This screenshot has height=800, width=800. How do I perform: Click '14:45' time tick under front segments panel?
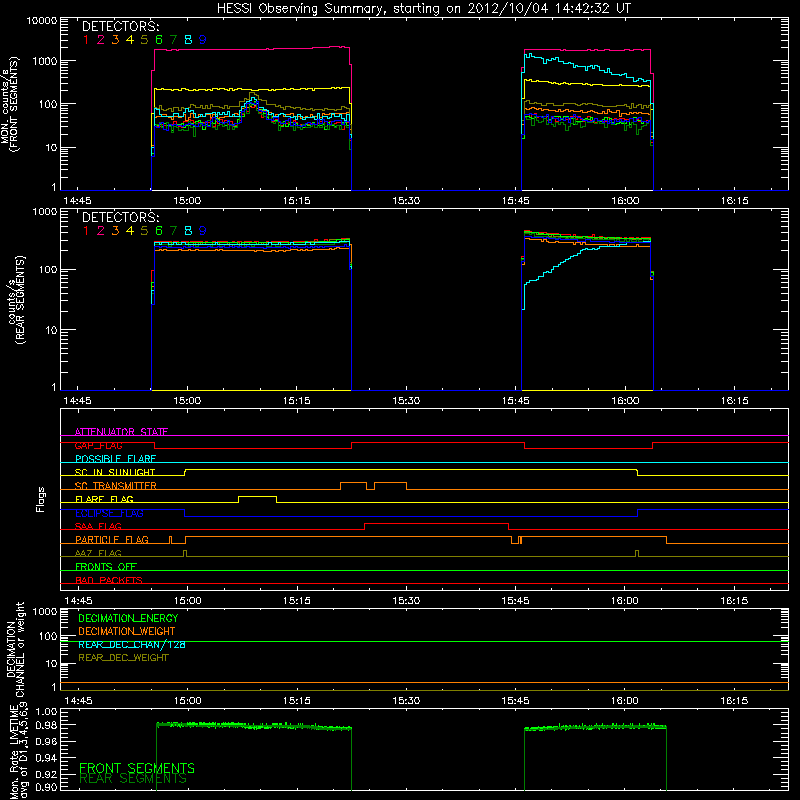[x=78, y=201]
